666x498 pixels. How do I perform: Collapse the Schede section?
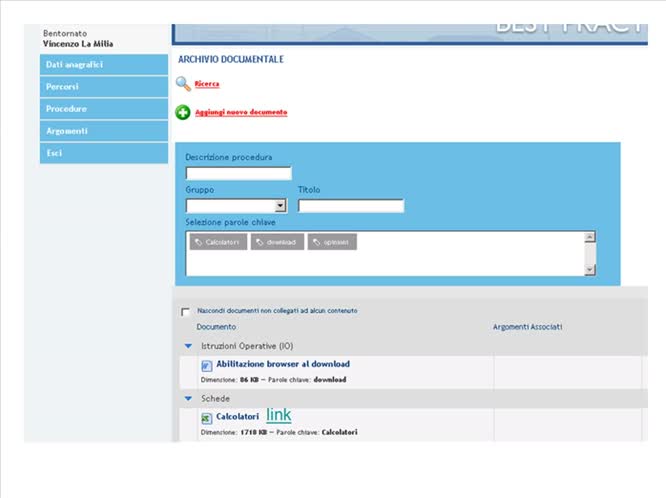click(x=187, y=398)
